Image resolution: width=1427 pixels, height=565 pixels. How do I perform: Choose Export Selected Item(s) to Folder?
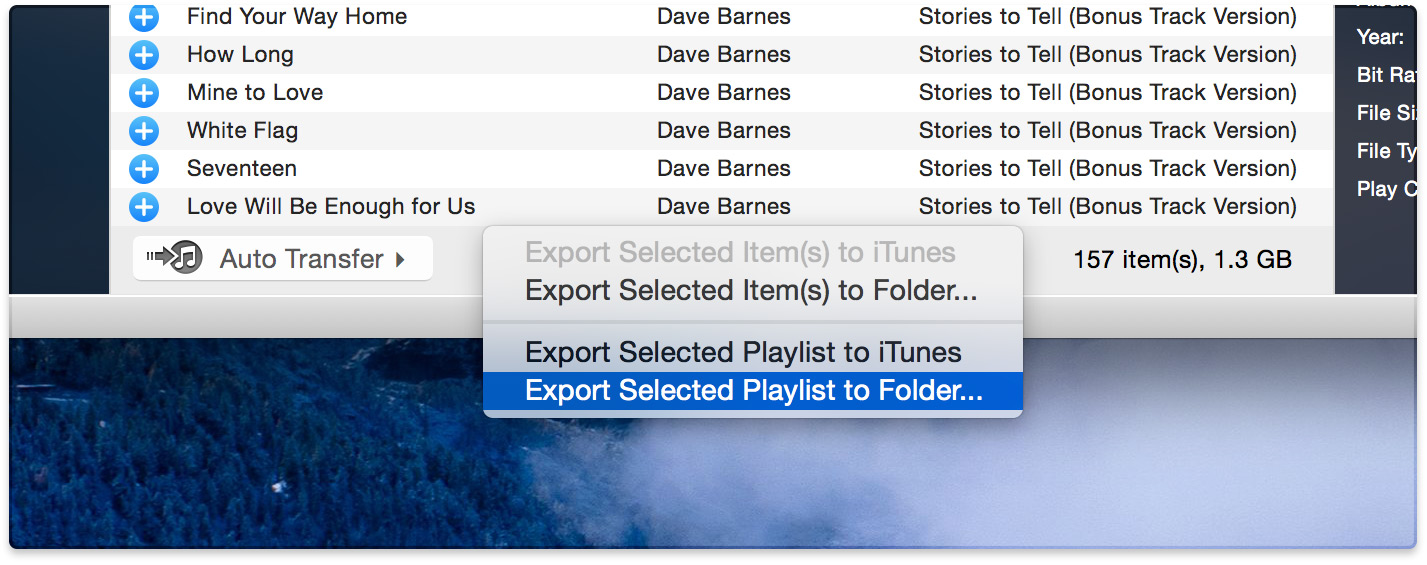pos(751,291)
